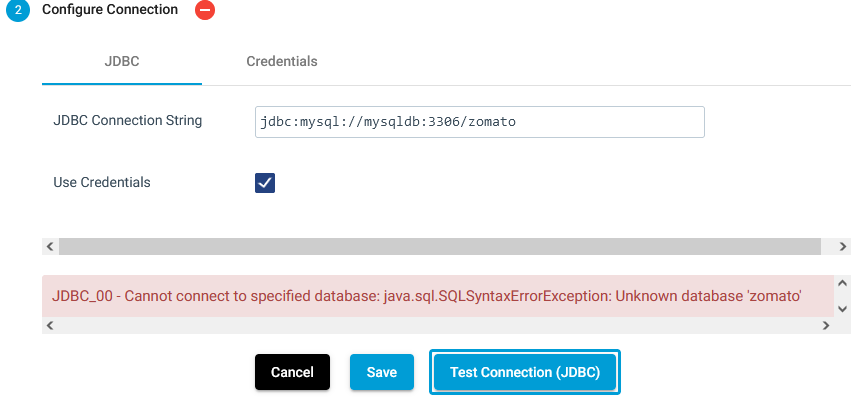This screenshot has height=410, width=863.
Task: Click the error message's scroll up arrow
Action: 842,283
